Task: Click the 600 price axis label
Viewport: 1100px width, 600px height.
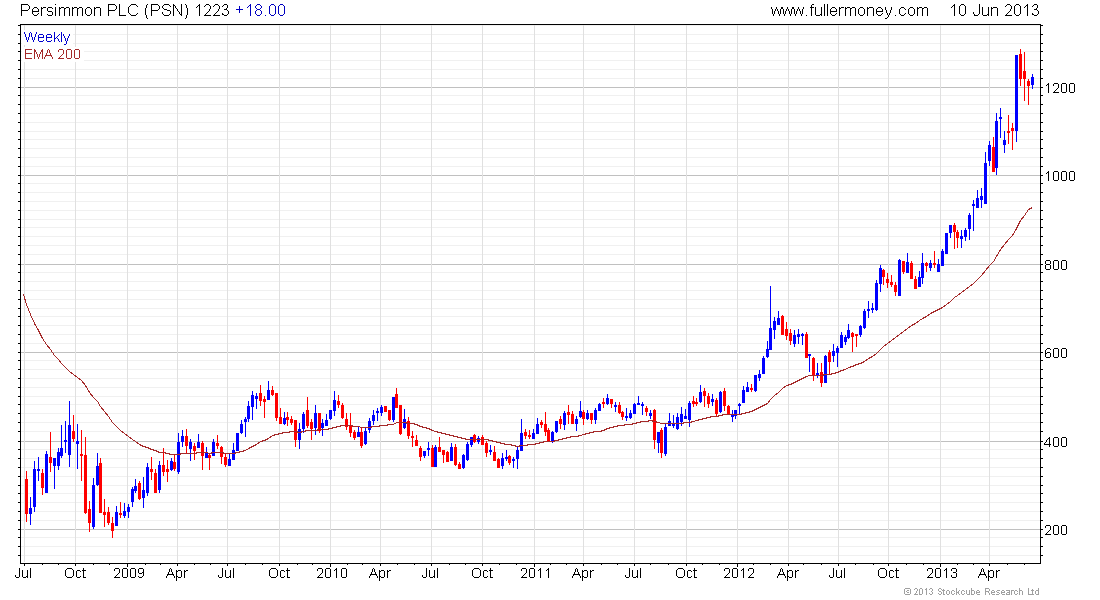Action: 1057,353
